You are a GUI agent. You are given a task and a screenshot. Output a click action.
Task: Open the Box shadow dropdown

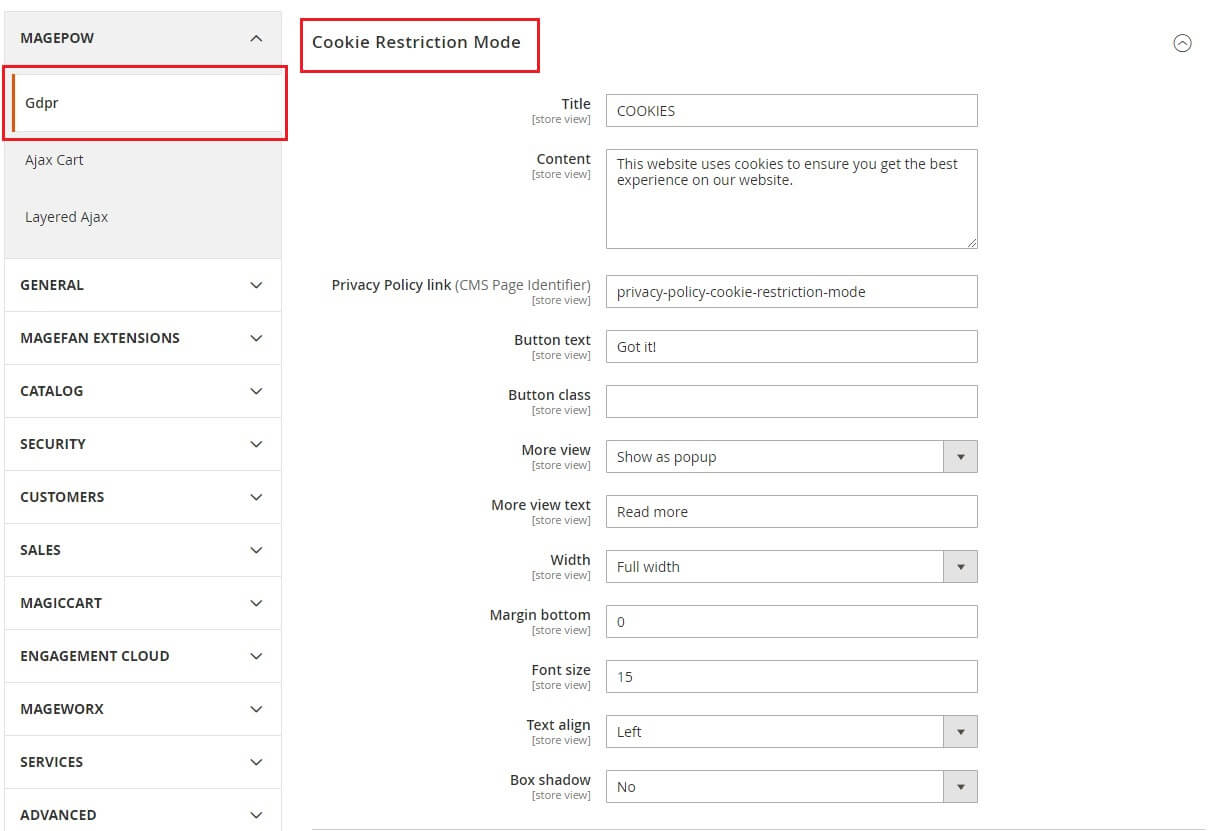pyautogui.click(x=791, y=787)
